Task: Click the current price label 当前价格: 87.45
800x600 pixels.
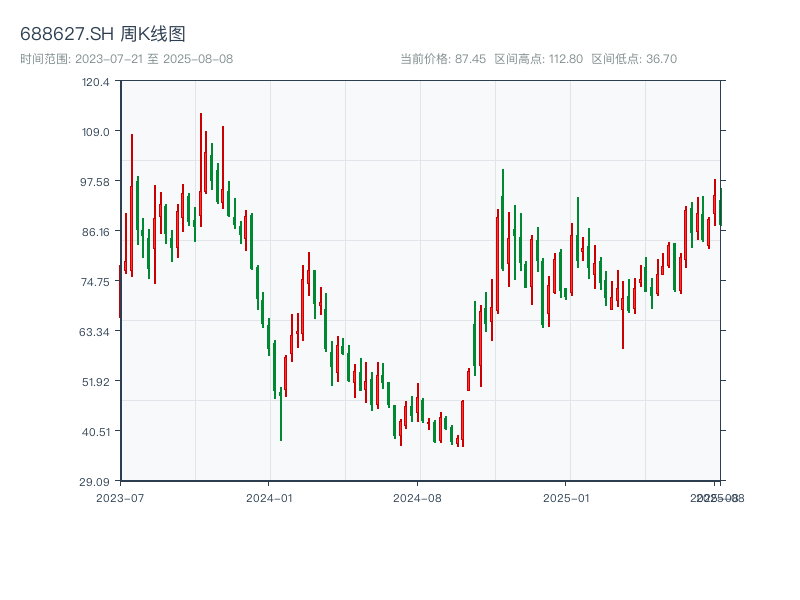Action: 443,59
